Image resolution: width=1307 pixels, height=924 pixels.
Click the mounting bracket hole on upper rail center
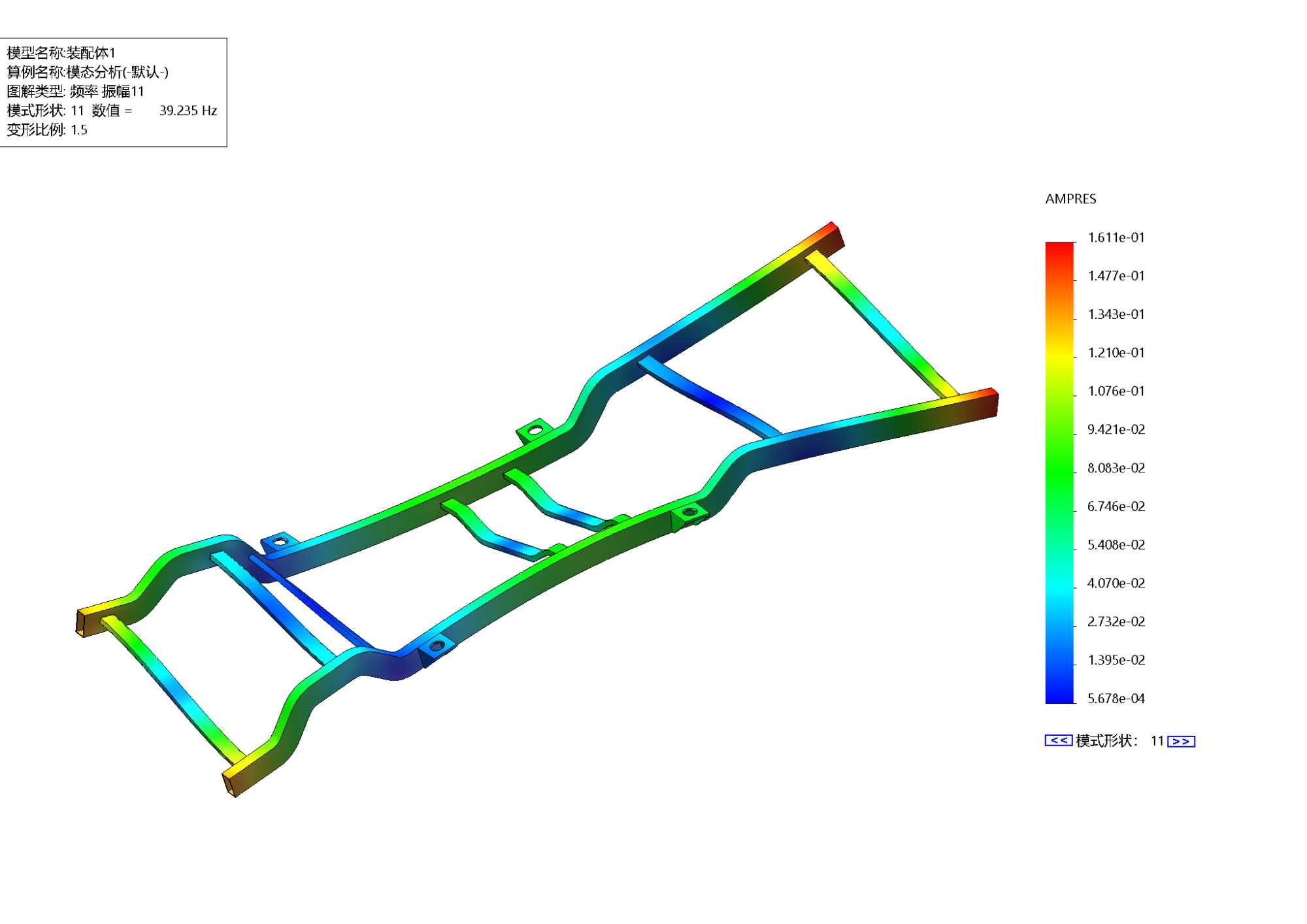coord(535,430)
